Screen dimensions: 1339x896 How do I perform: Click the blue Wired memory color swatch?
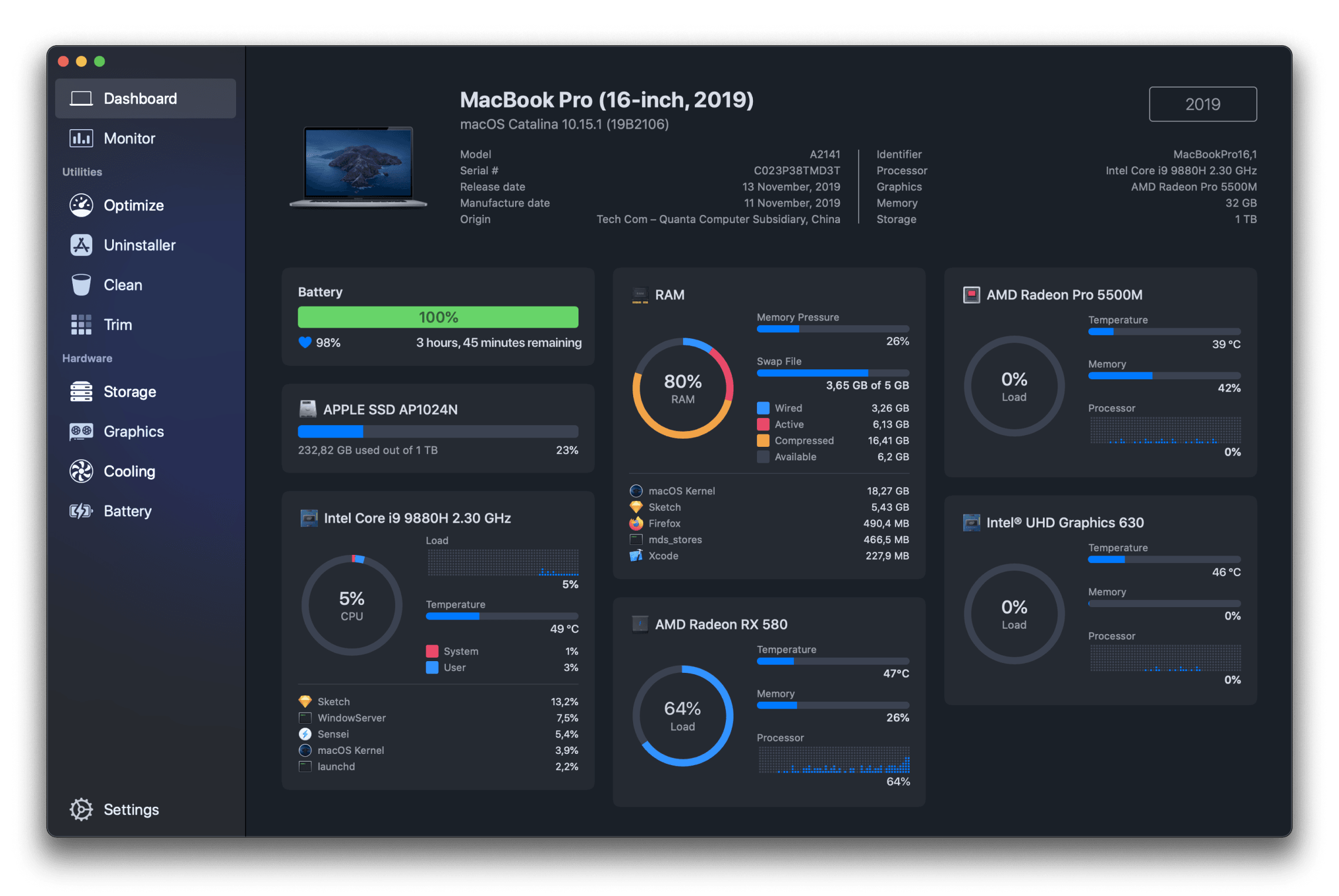pyautogui.click(x=763, y=408)
